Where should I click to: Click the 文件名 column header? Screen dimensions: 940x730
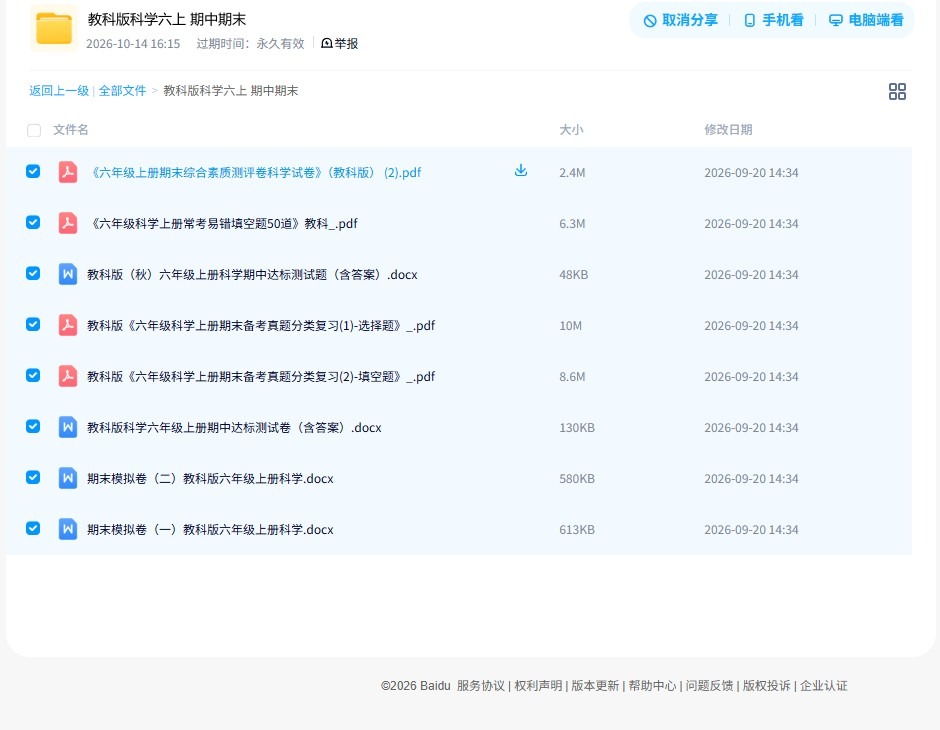click(71, 129)
